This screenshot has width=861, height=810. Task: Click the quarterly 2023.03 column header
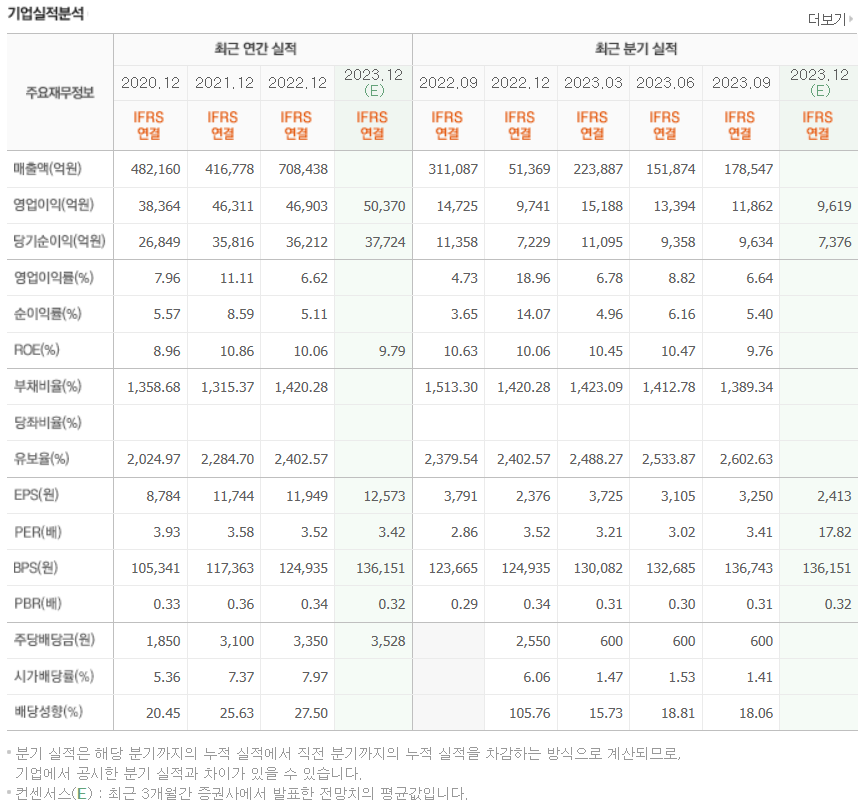pyautogui.click(x=593, y=82)
